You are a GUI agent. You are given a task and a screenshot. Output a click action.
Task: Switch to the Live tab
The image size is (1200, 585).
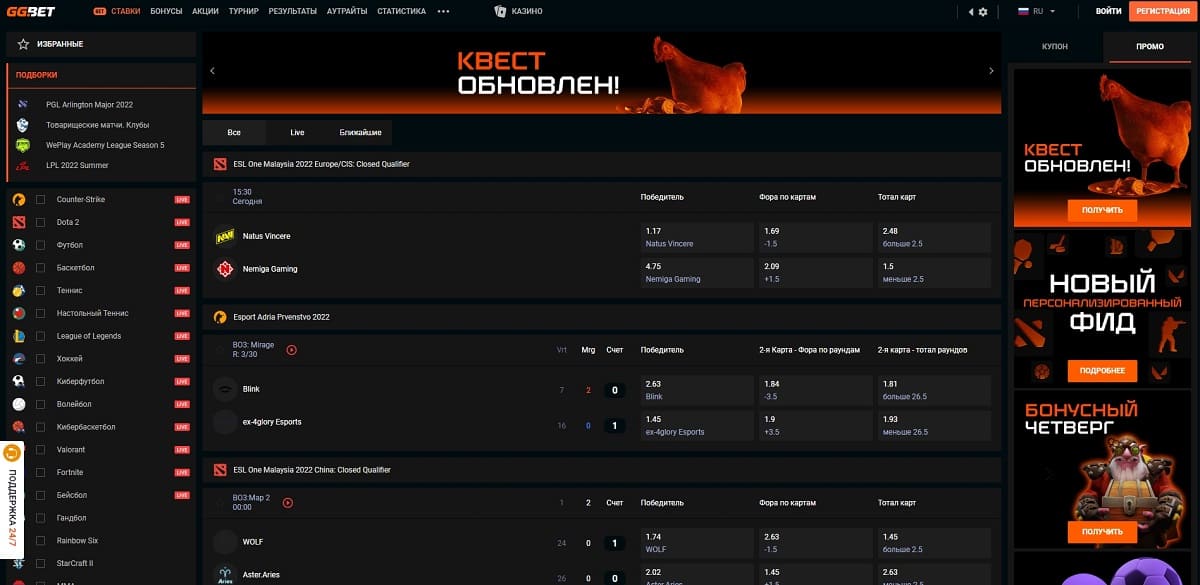[x=297, y=132]
